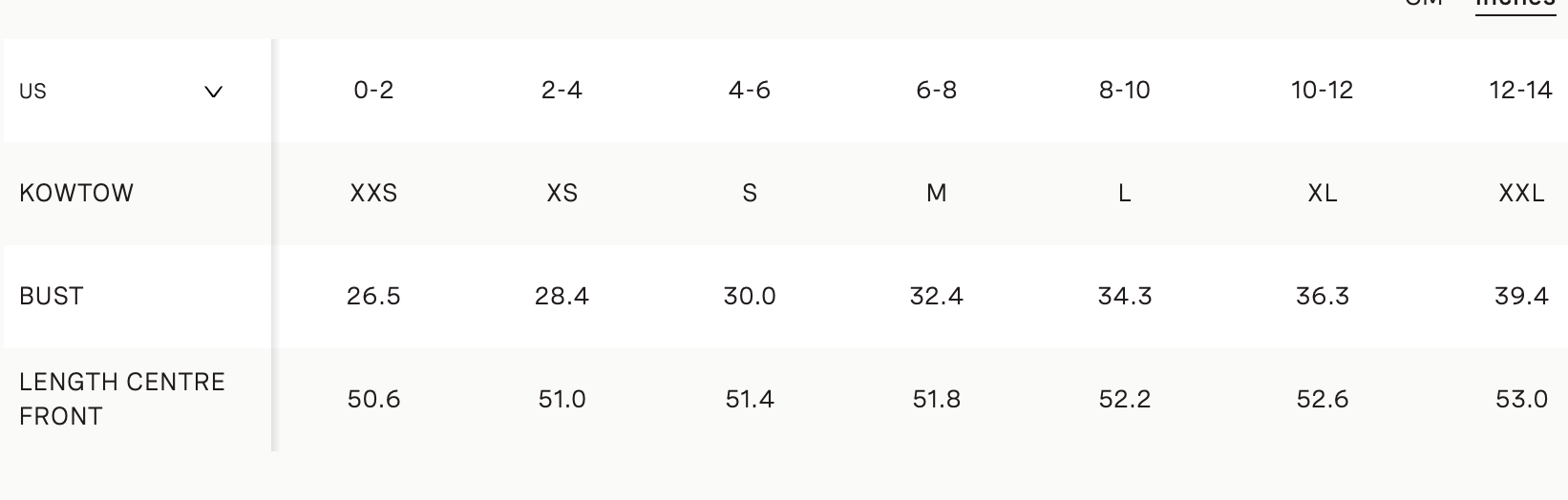Image resolution: width=1568 pixels, height=500 pixels.
Task: Open the US size region dropdown
Action: pos(124,92)
